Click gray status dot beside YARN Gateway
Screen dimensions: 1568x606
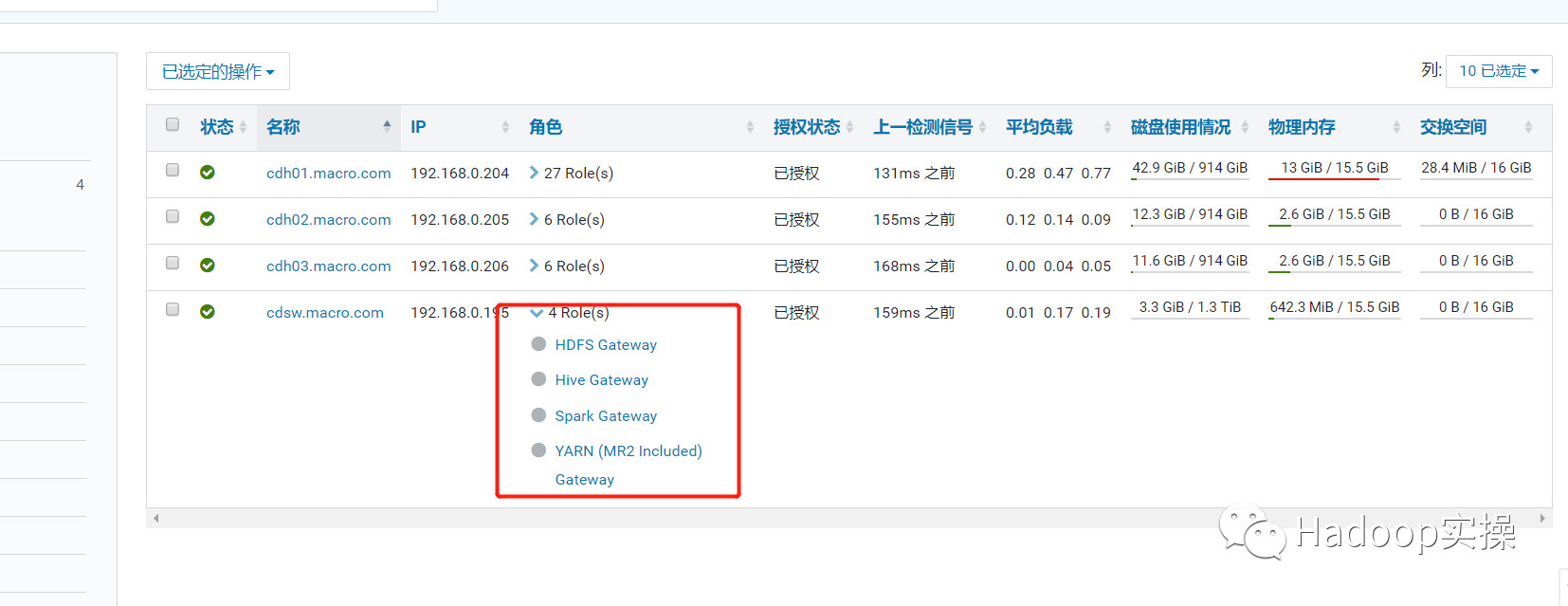(x=538, y=450)
